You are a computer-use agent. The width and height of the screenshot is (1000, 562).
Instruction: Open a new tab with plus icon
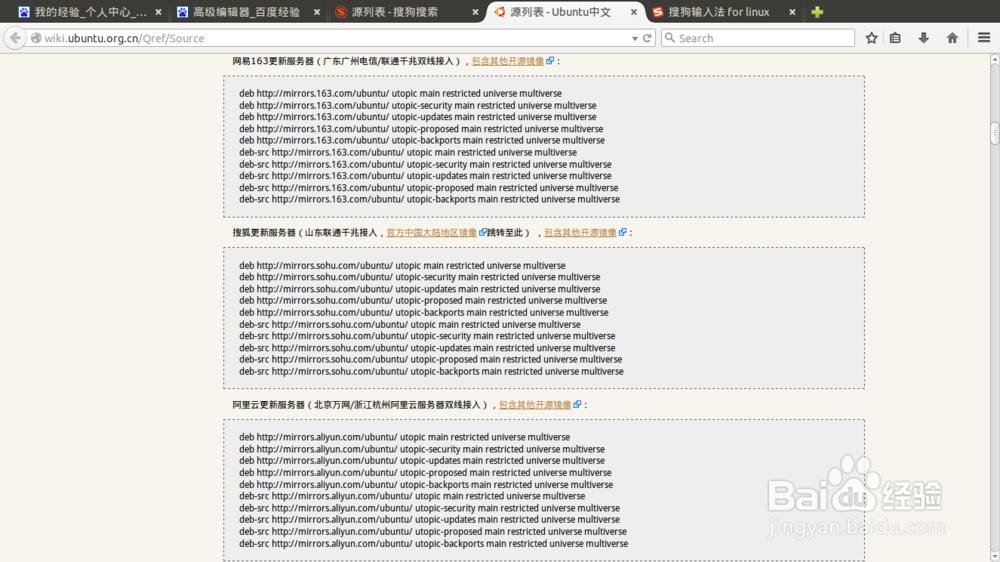point(817,11)
